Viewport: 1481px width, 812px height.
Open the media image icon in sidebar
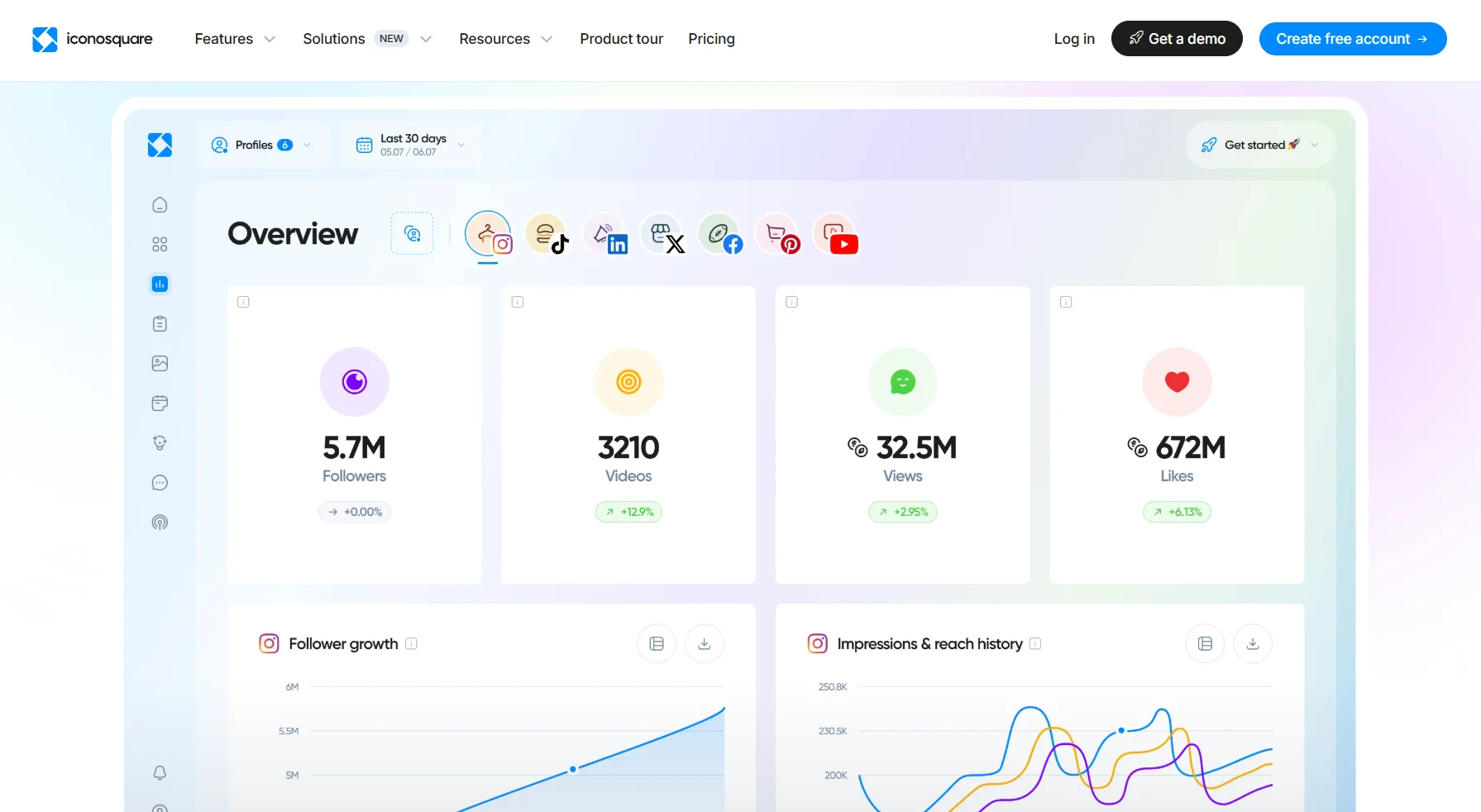[x=160, y=364]
